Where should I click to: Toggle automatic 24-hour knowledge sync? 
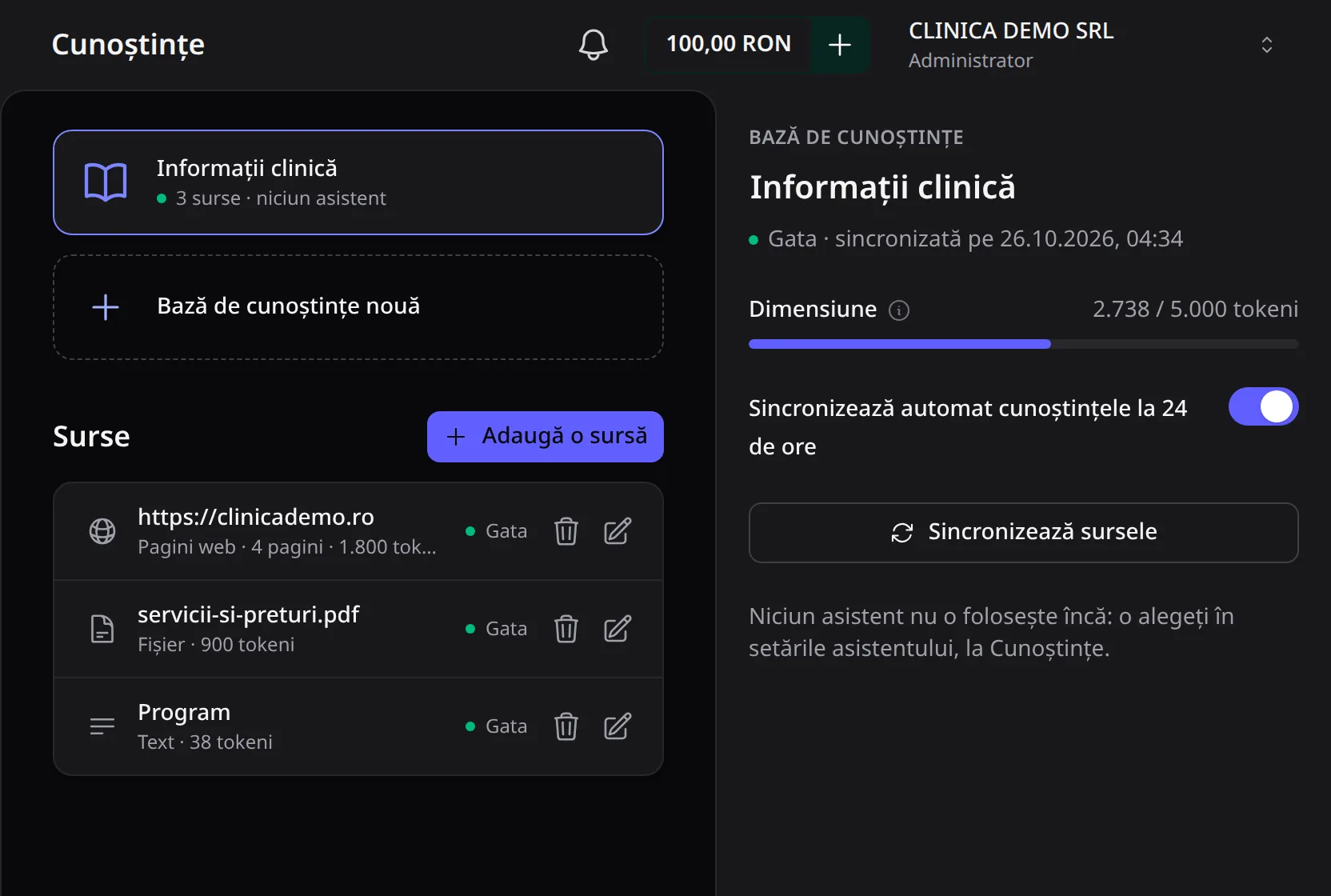tap(1263, 406)
